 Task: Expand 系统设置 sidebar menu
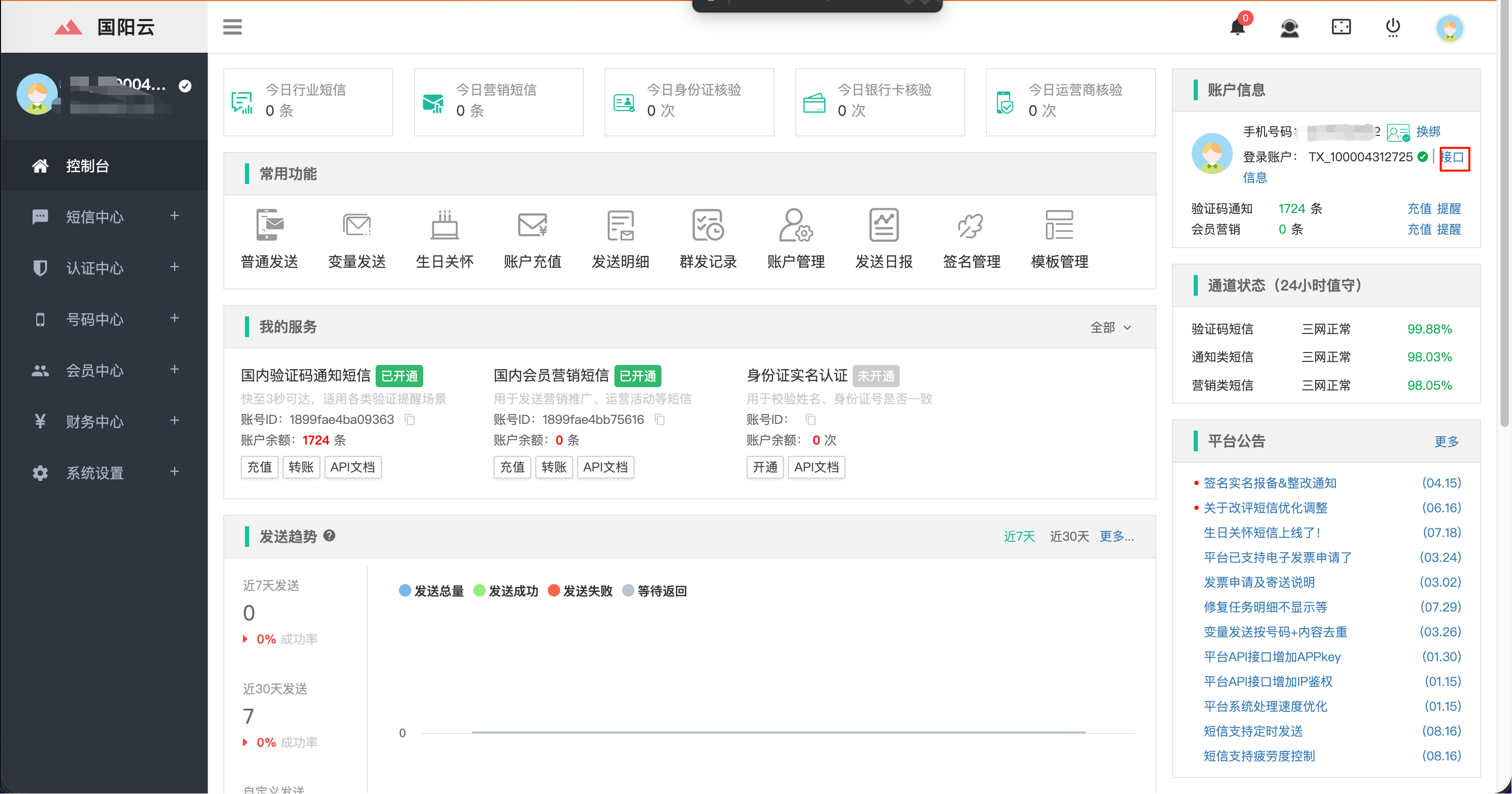point(104,472)
